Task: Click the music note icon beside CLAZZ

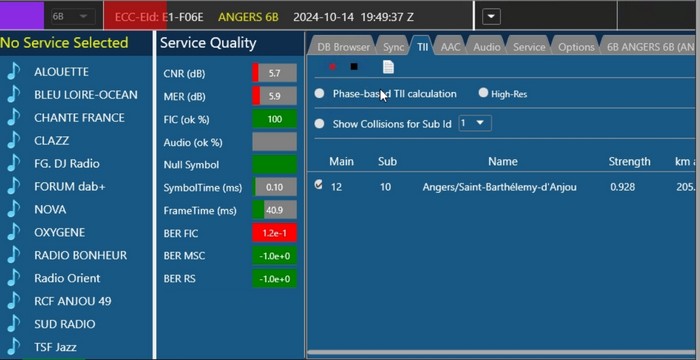Action: click(13, 140)
